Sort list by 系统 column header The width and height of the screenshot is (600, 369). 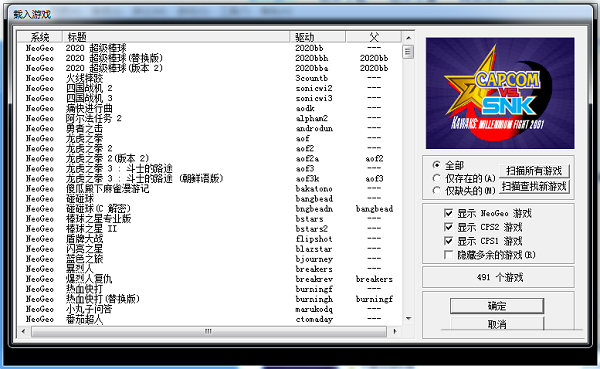pos(40,37)
